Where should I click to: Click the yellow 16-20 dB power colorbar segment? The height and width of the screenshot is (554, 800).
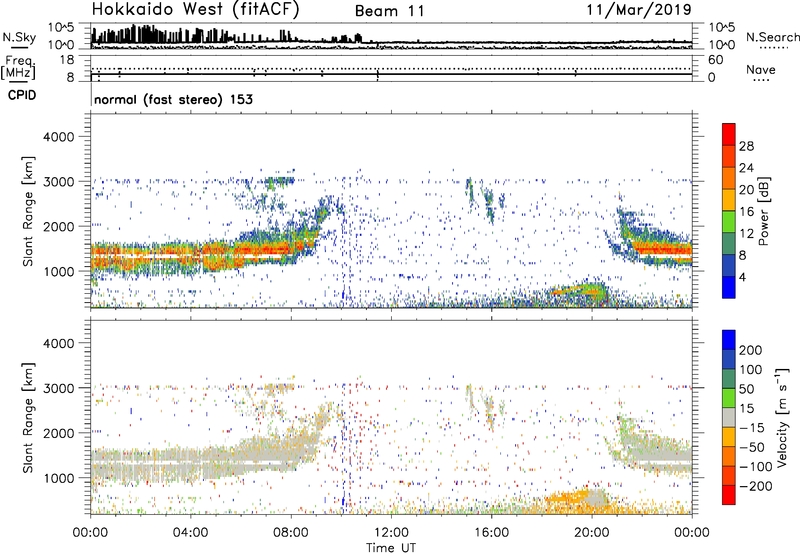coord(729,200)
